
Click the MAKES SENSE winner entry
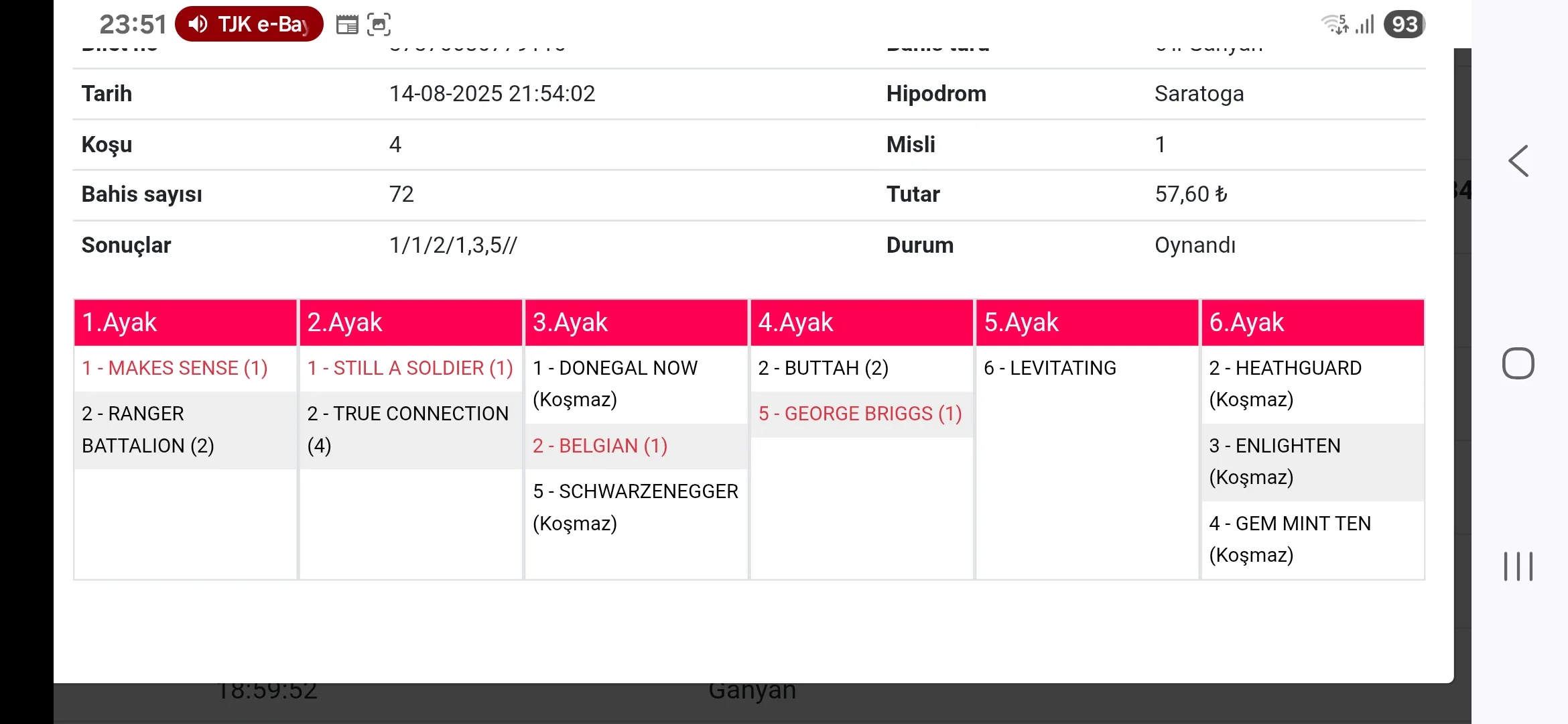pos(175,368)
